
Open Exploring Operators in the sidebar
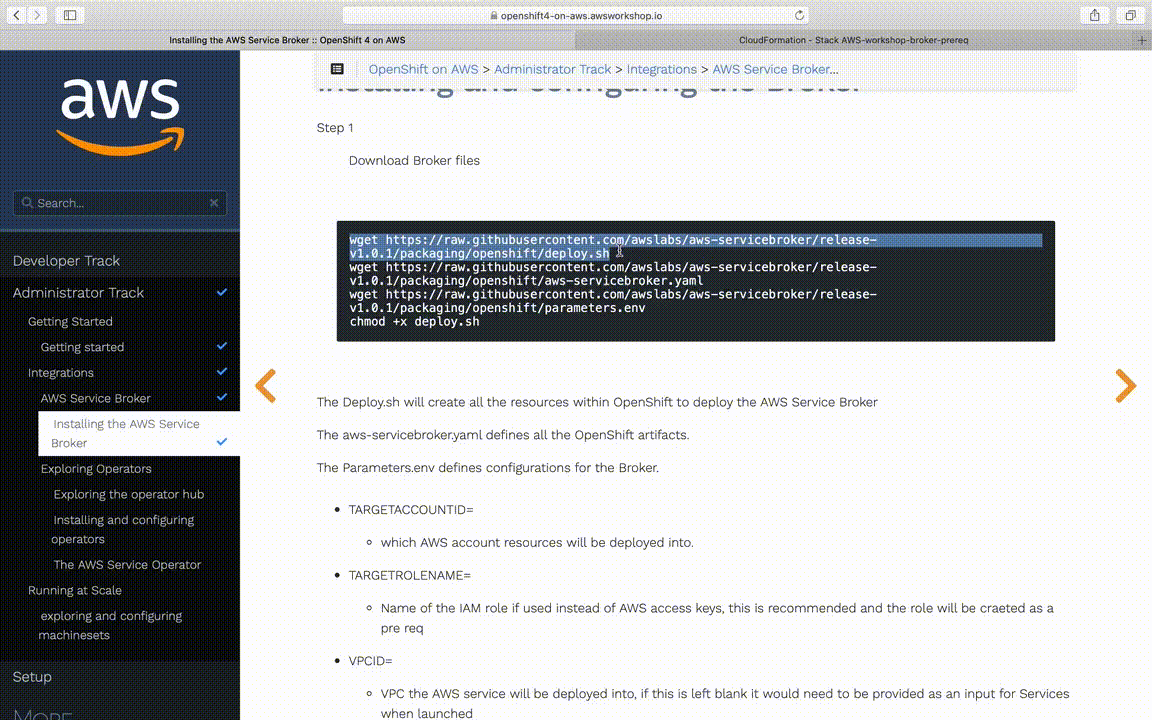(96, 469)
